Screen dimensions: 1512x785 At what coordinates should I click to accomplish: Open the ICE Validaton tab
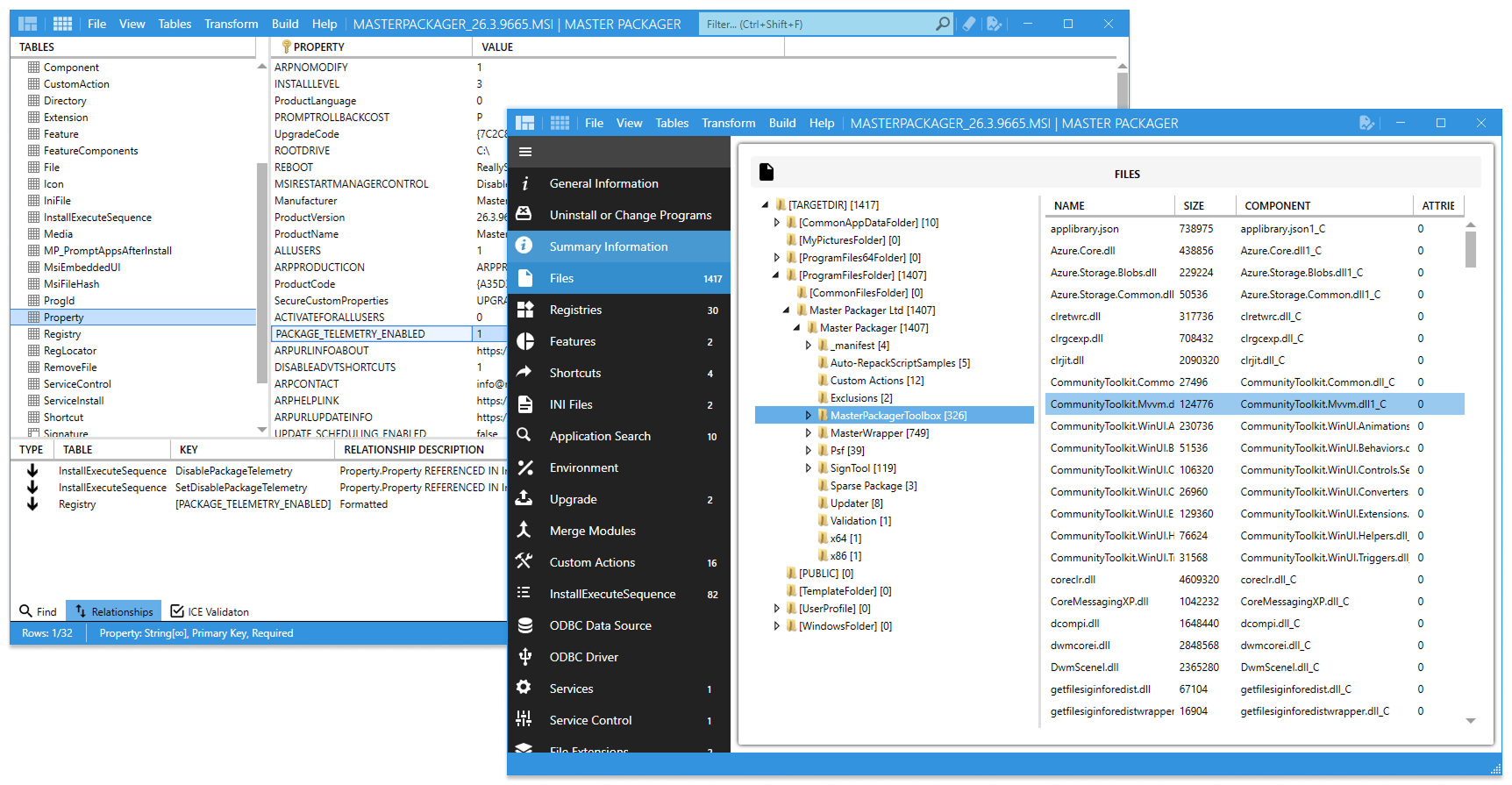click(x=210, y=611)
